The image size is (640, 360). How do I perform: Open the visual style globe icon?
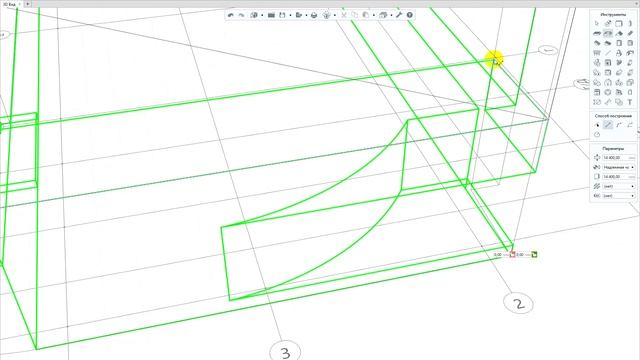click(x=253, y=15)
